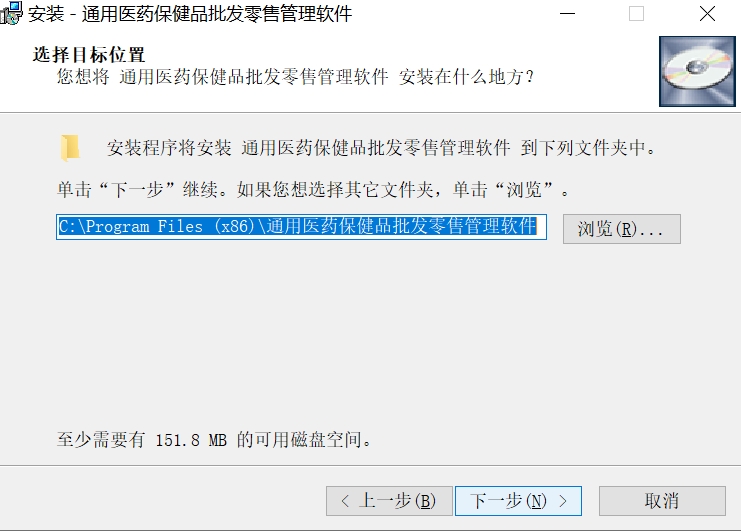This screenshot has width=741, height=531.
Task: Click the left chevron on 上一步 button
Action: click(345, 501)
